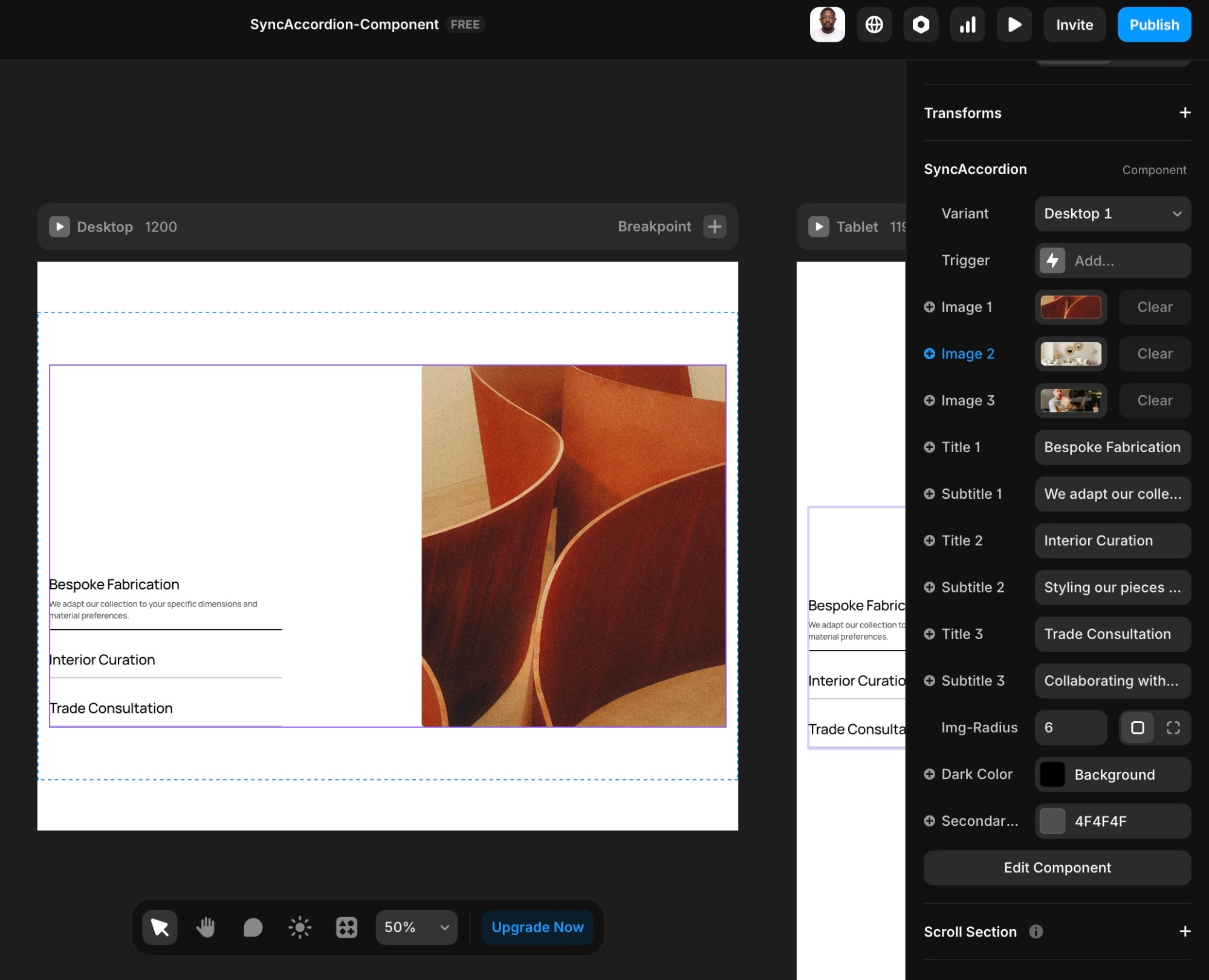
Task: Click the Trigger lightning bolt icon
Action: (x=1052, y=261)
